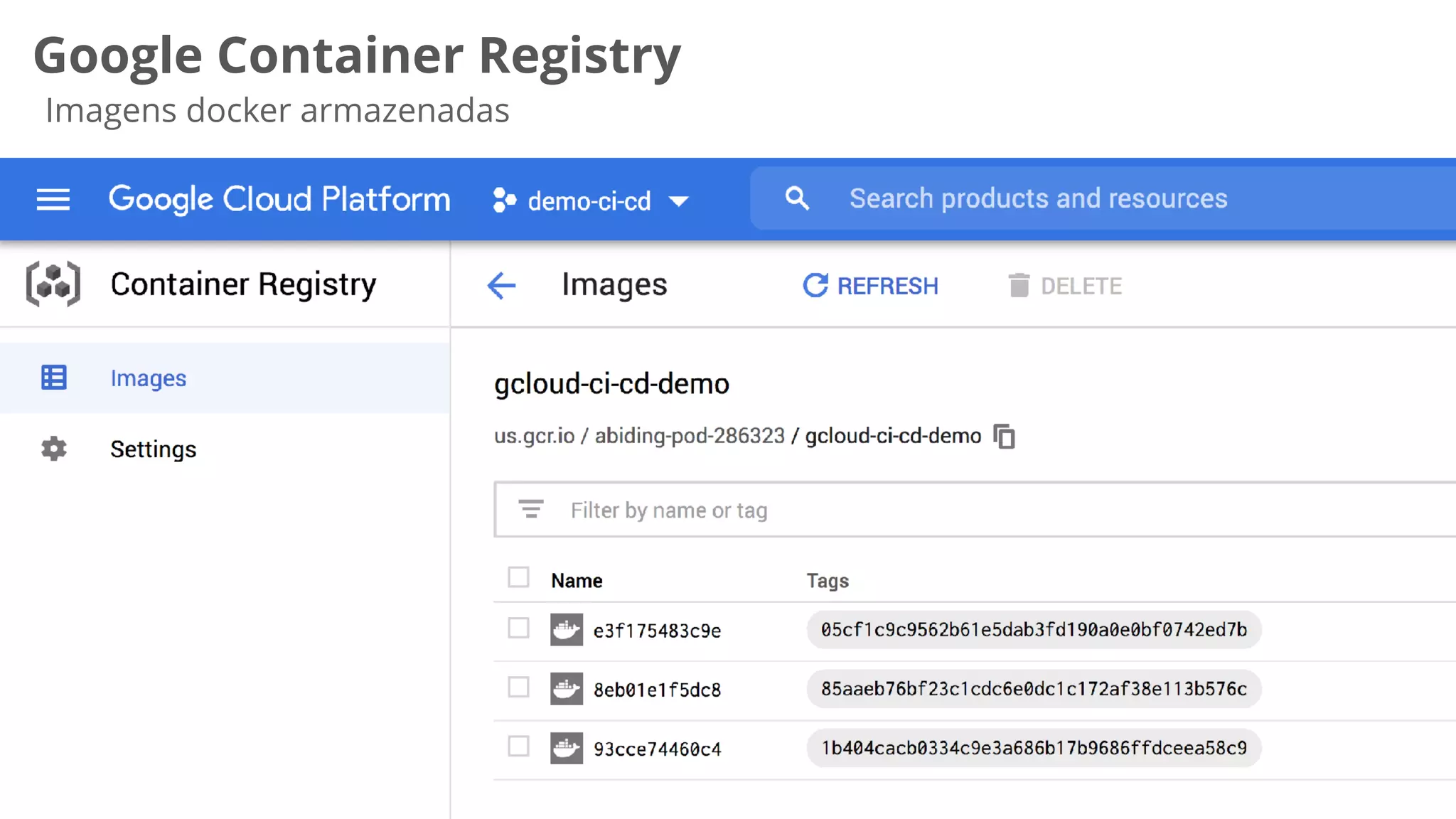The height and width of the screenshot is (819, 1456).
Task: Click the Images list icon in sidebar
Action: point(54,378)
